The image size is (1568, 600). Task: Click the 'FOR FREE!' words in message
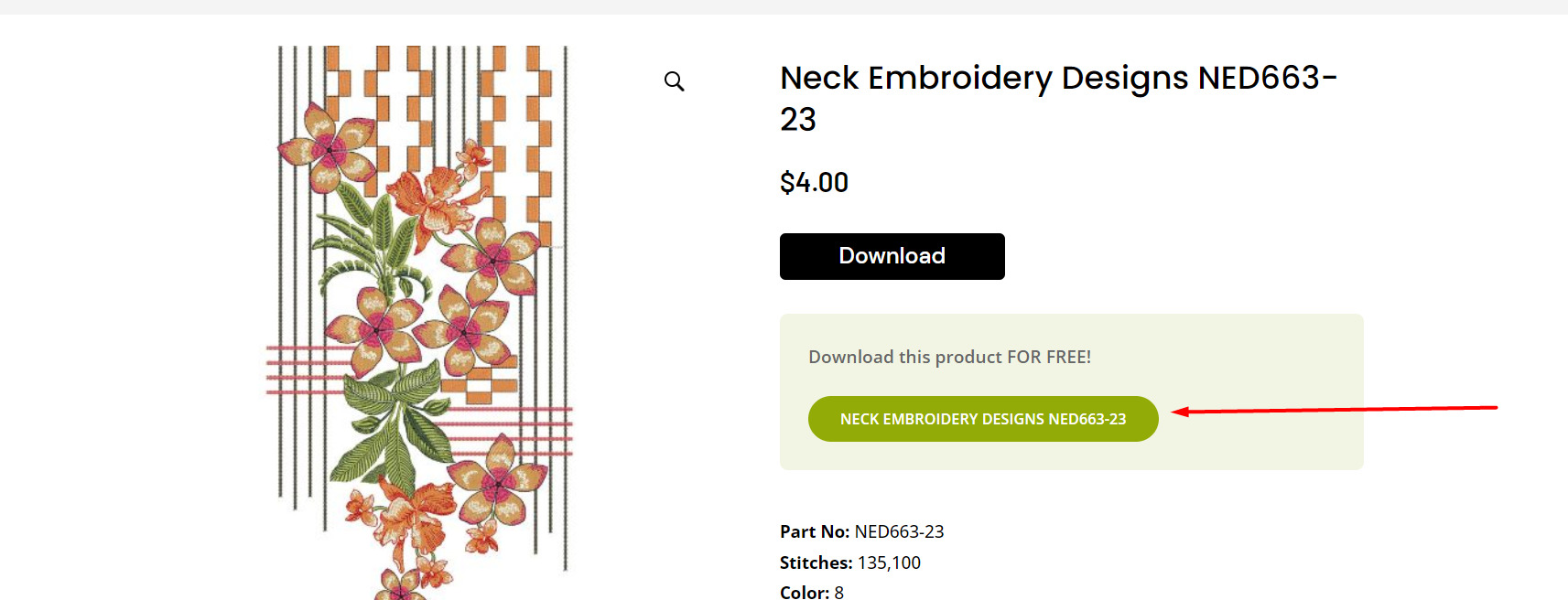coord(1049,357)
